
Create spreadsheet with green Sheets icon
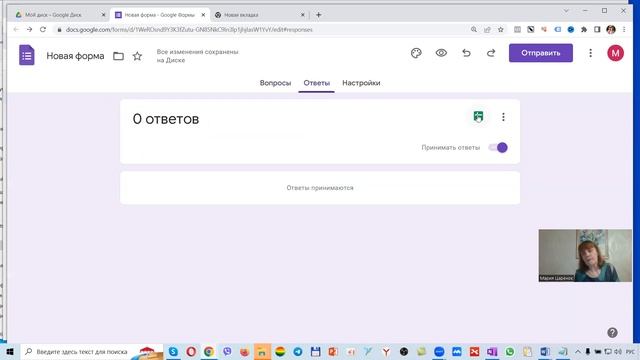point(478,117)
